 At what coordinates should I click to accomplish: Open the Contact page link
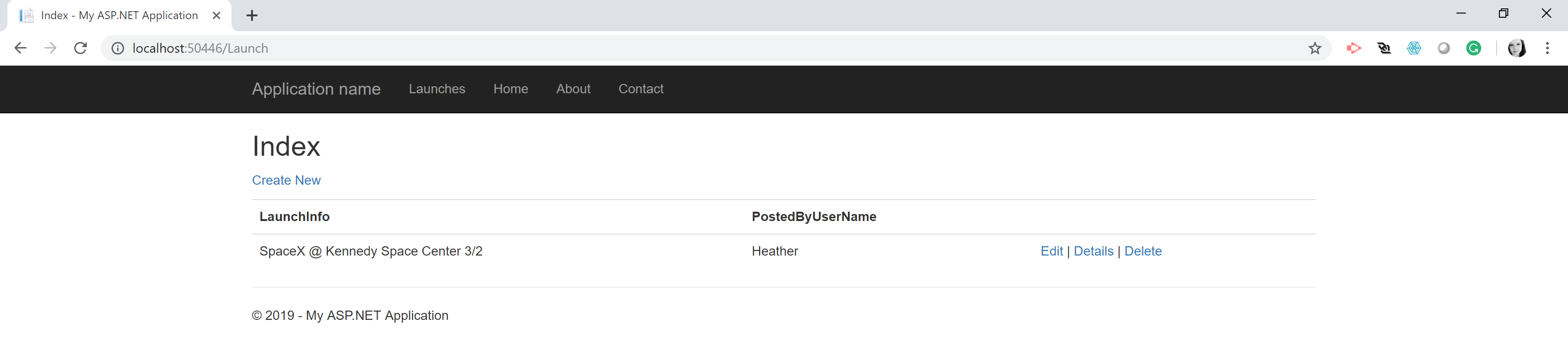point(640,89)
